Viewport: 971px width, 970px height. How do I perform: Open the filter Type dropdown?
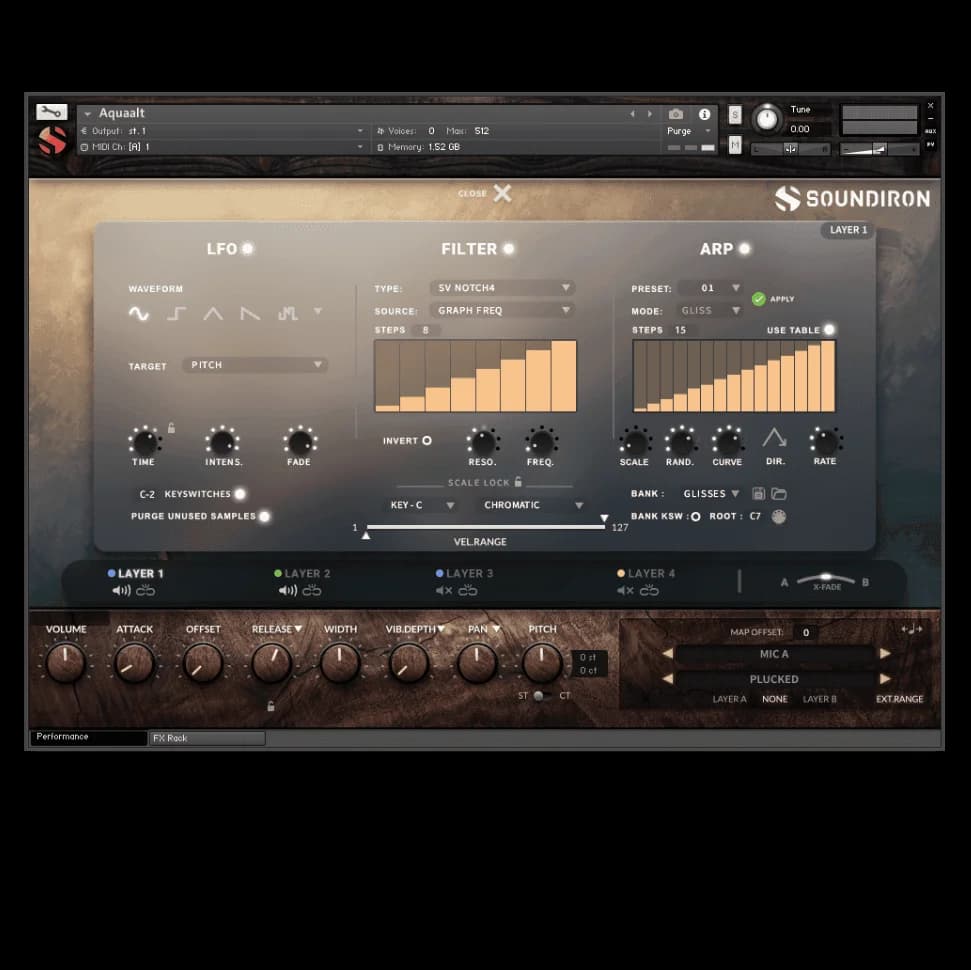(x=502, y=288)
